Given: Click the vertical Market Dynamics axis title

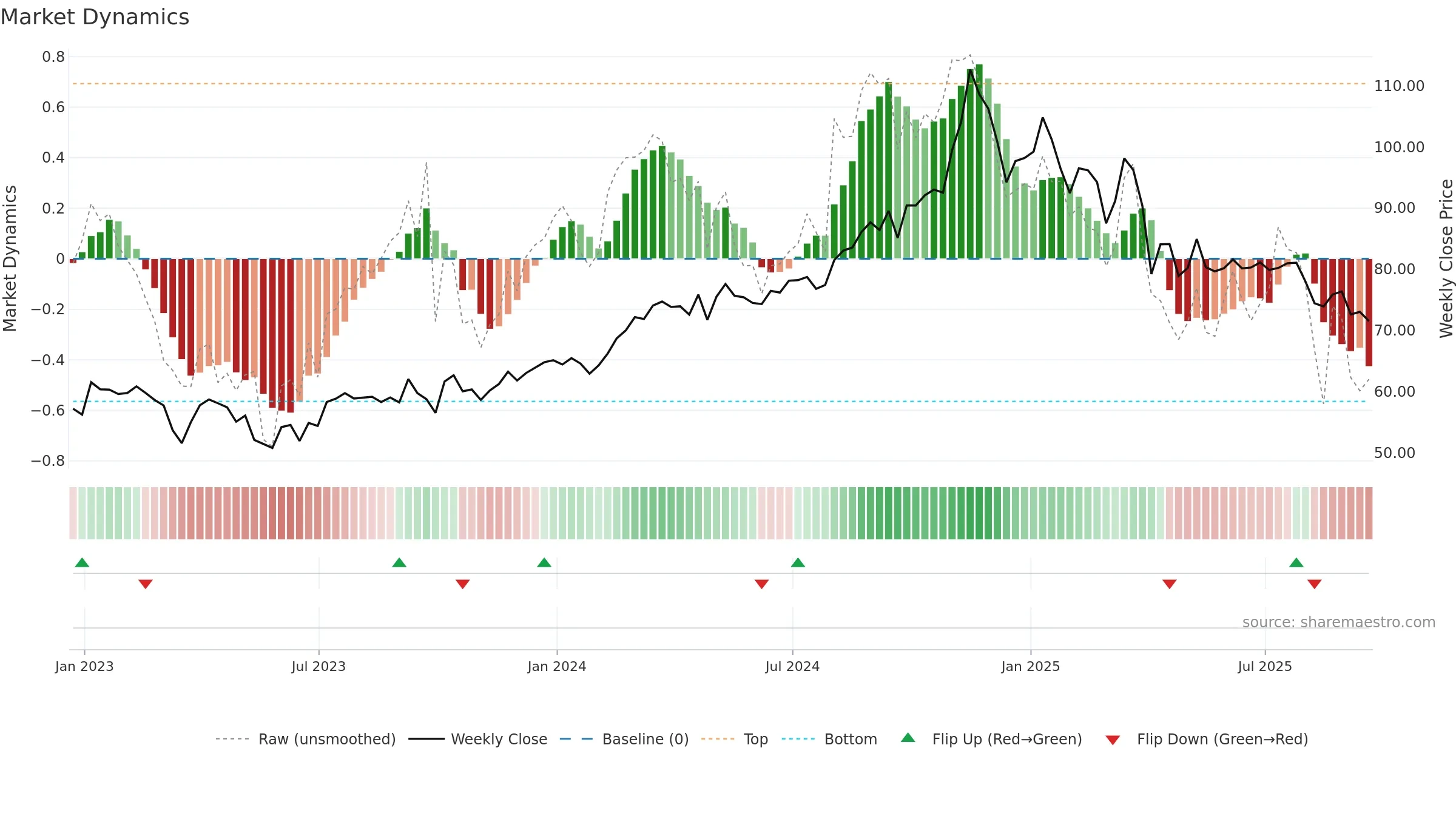Looking at the screenshot, I should (10, 258).
